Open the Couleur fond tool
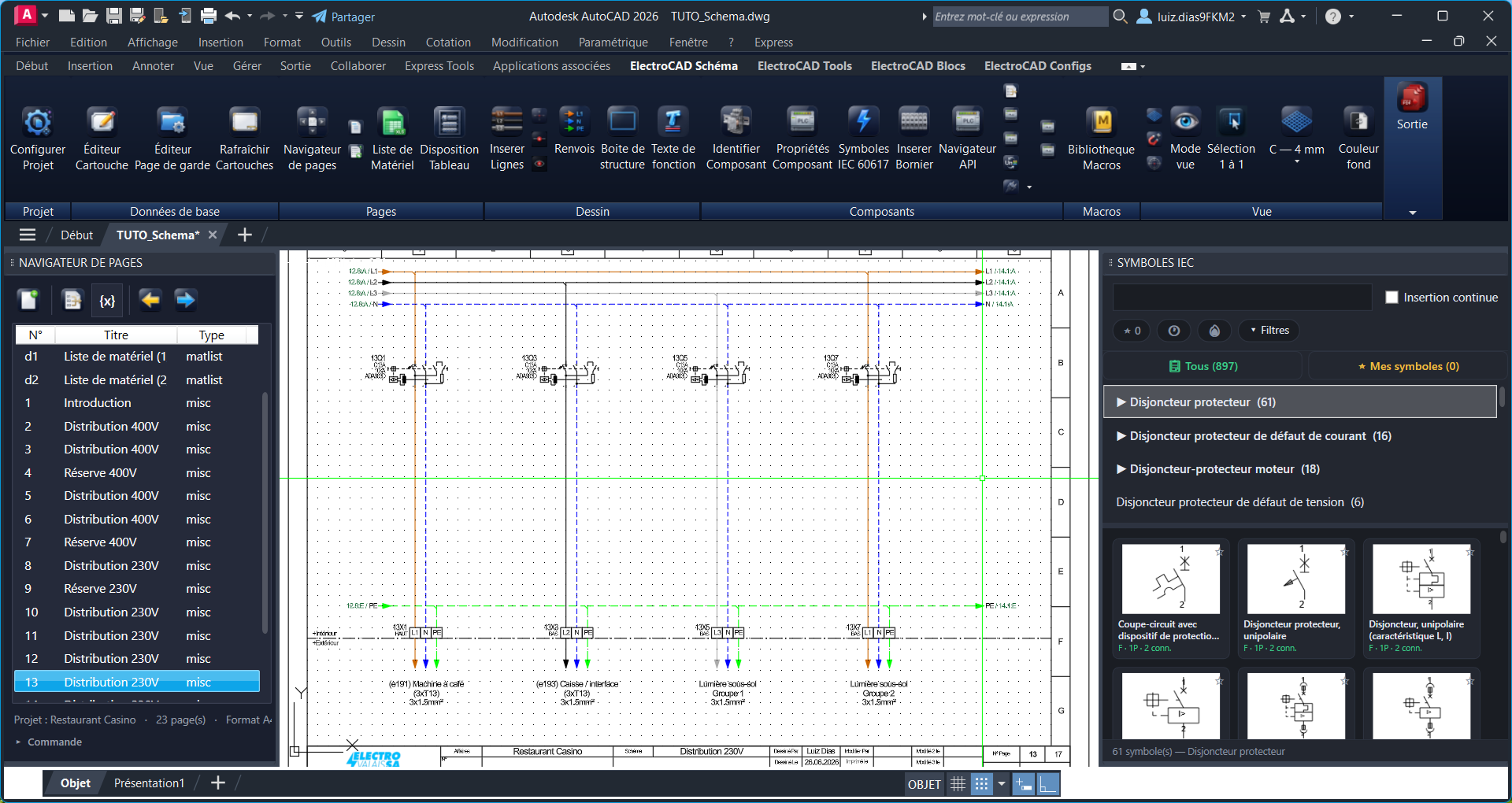This screenshot has height=803, width=1512. click(x=1358, y=139)
